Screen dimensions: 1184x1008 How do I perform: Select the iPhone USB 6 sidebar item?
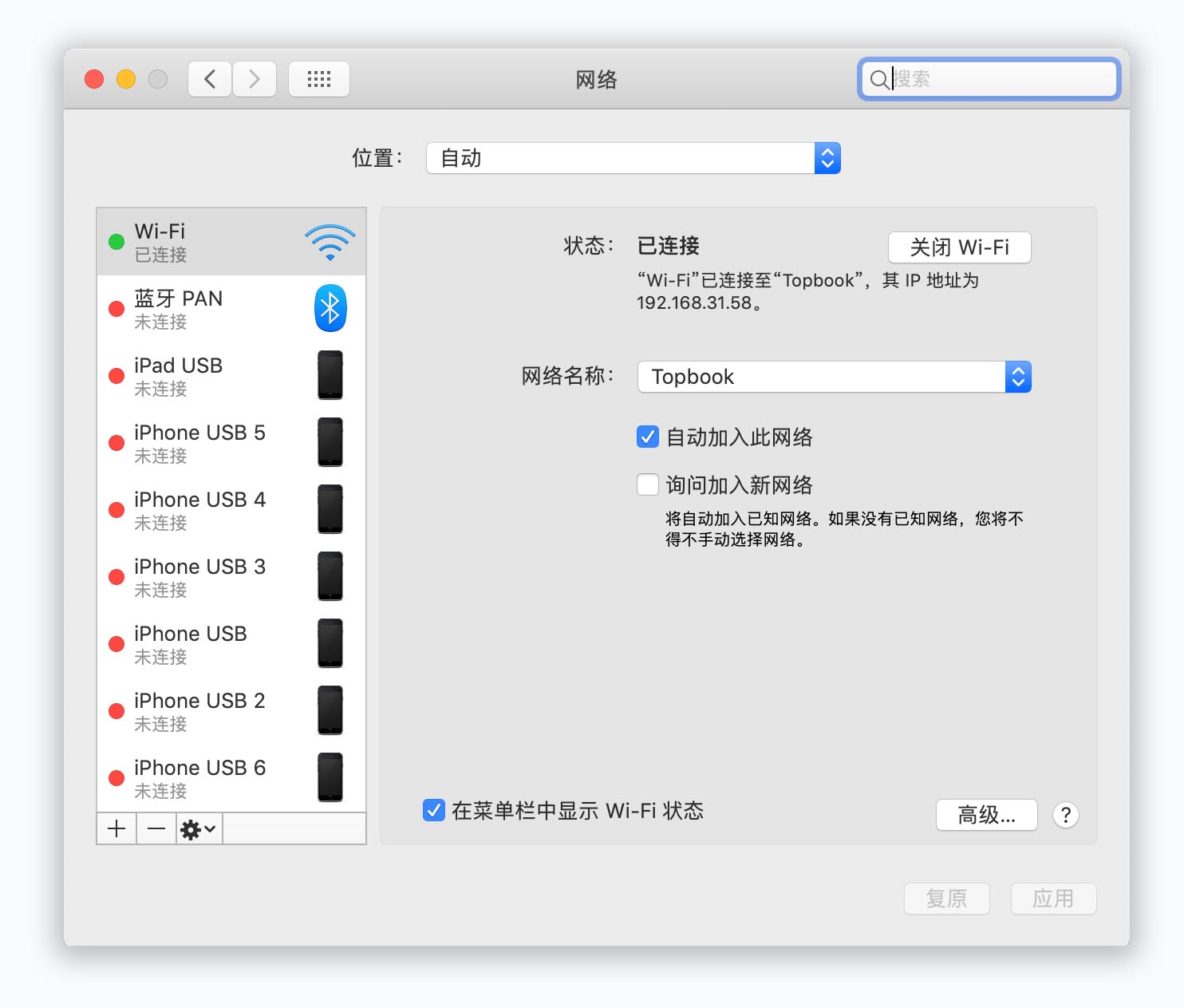(199, 777)
